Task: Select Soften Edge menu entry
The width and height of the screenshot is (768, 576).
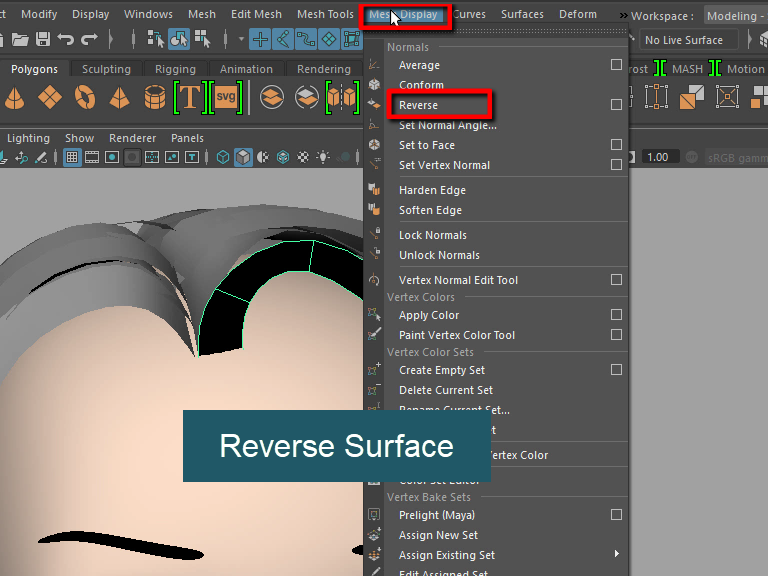Action: click(x=430, y=210)
